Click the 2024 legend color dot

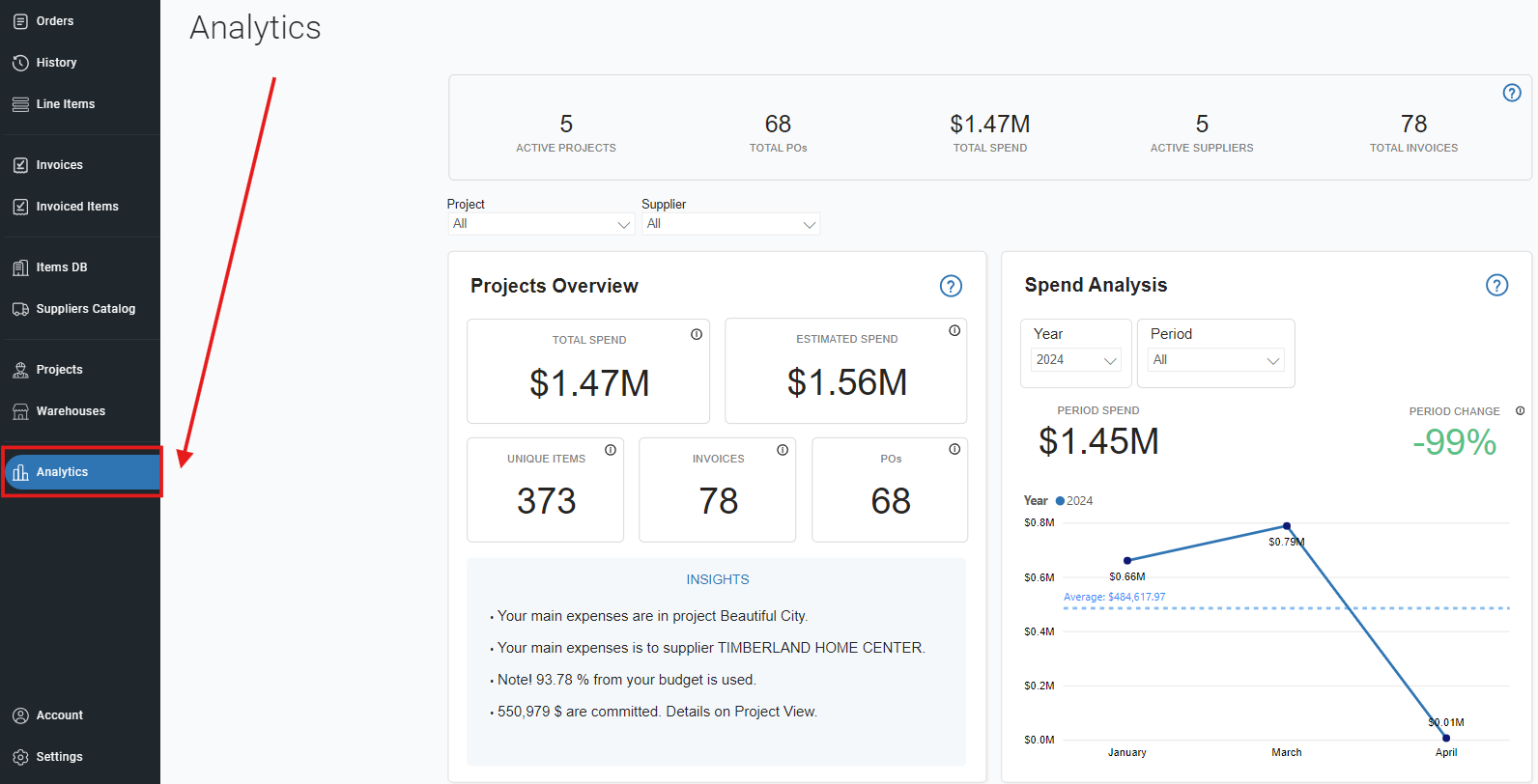click(x=1060, y=501)
